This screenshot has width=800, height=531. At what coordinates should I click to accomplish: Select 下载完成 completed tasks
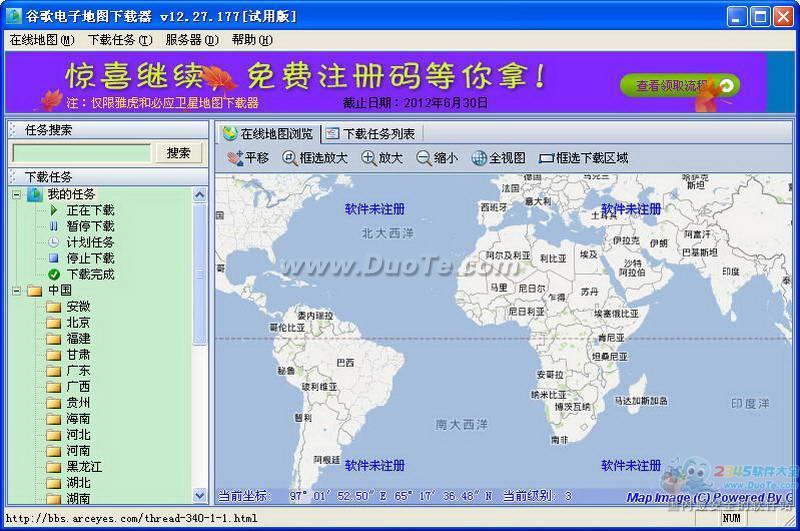click(x=90, y=274)
